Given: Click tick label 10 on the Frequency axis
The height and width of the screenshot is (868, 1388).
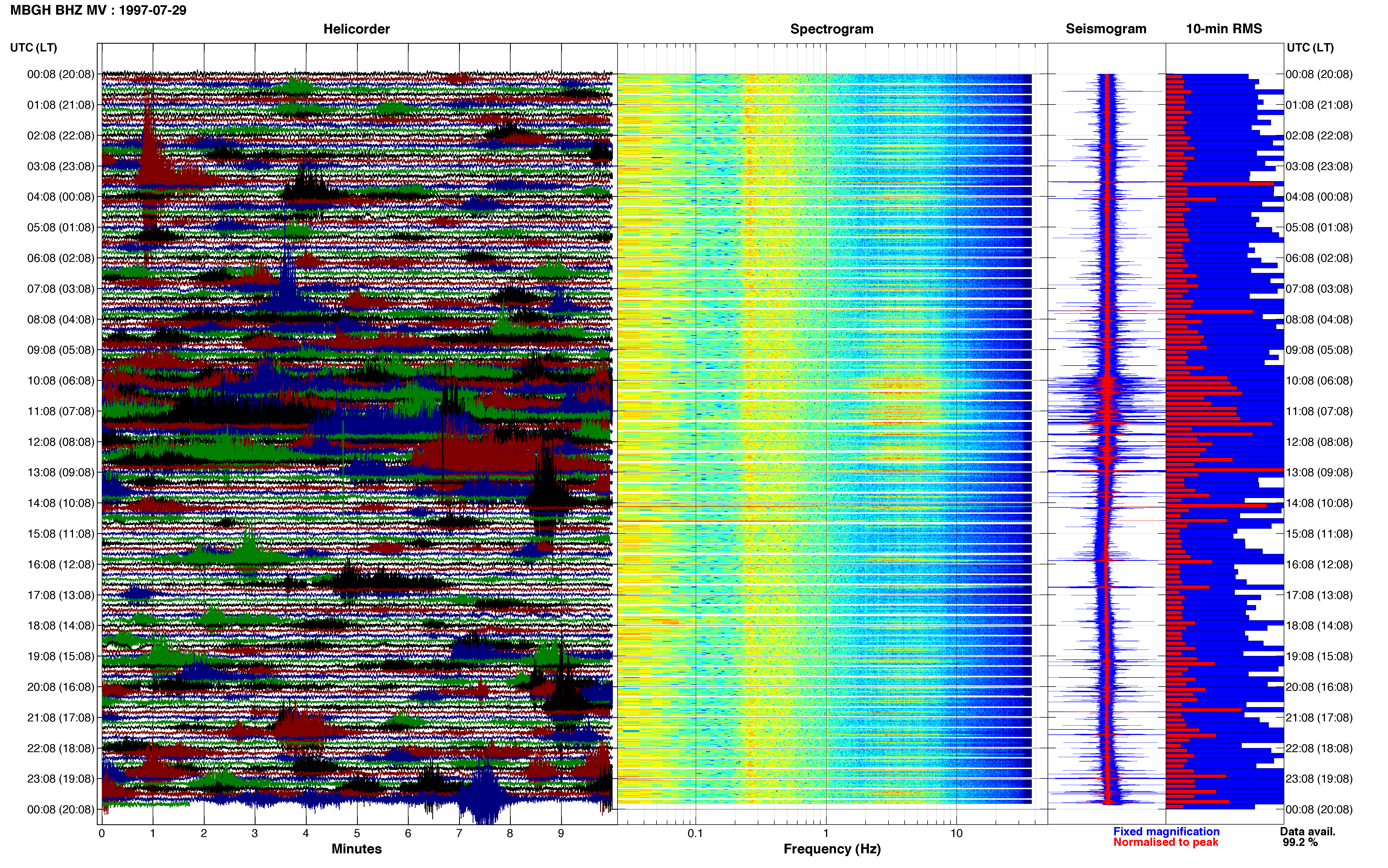Looking at the screenshot, I should 956,833.
